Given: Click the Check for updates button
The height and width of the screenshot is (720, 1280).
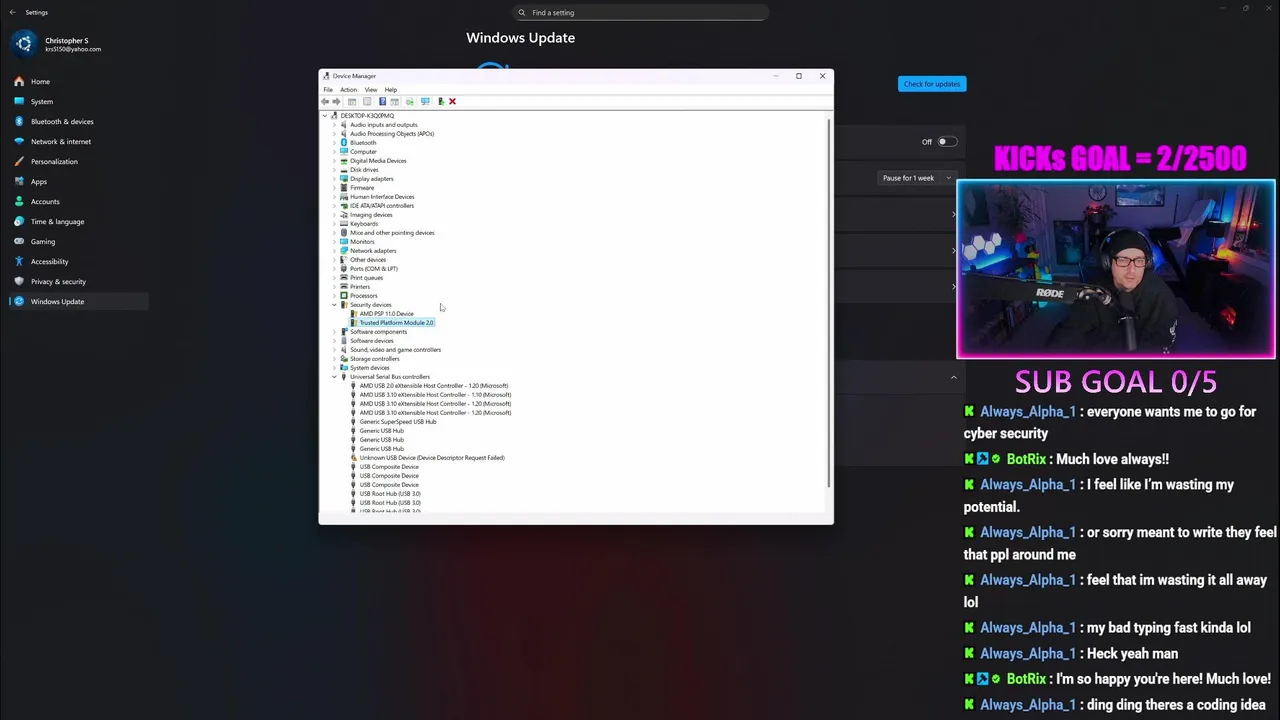Looking at the screenshot, I should 932,84.
